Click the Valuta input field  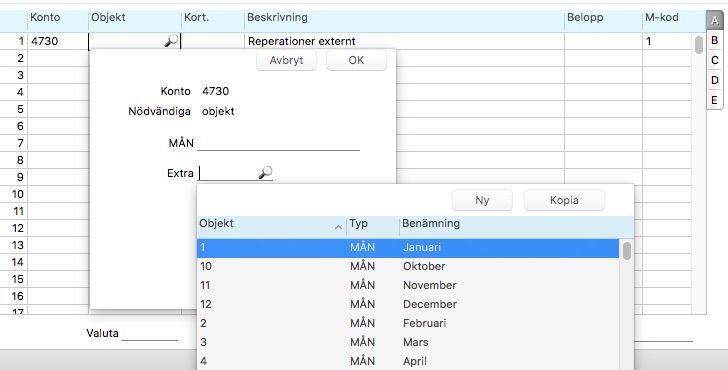pos(150,333)
